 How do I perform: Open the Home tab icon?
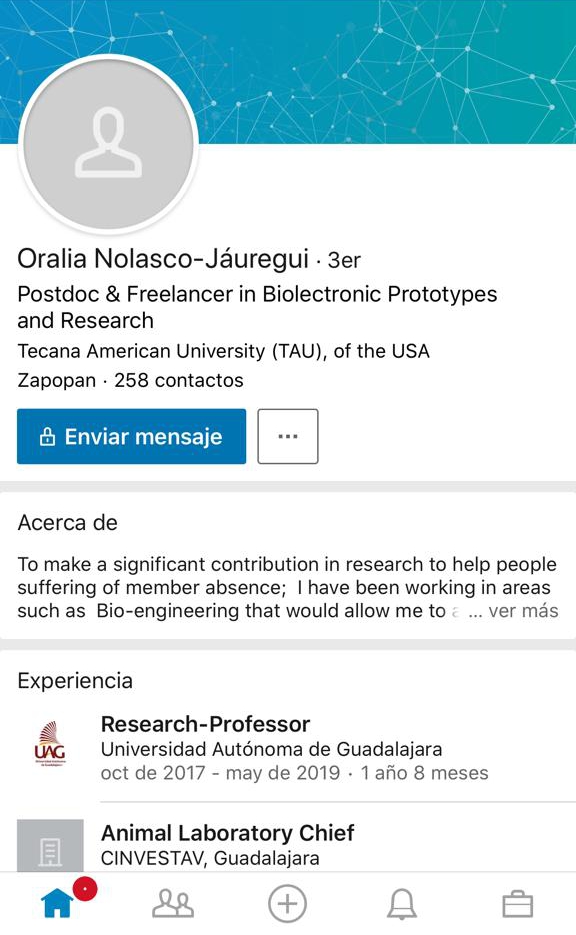(58, 903)
